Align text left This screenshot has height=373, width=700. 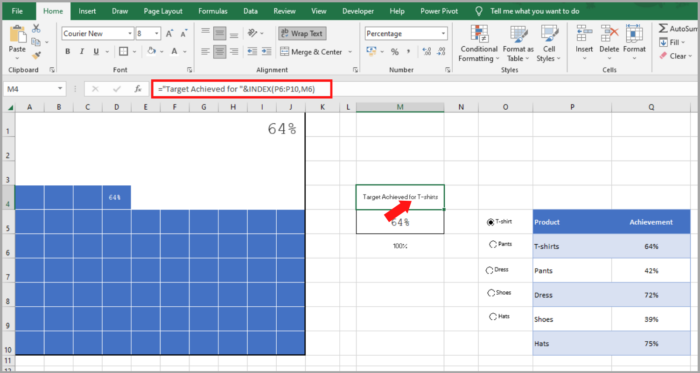coord(205,52)
